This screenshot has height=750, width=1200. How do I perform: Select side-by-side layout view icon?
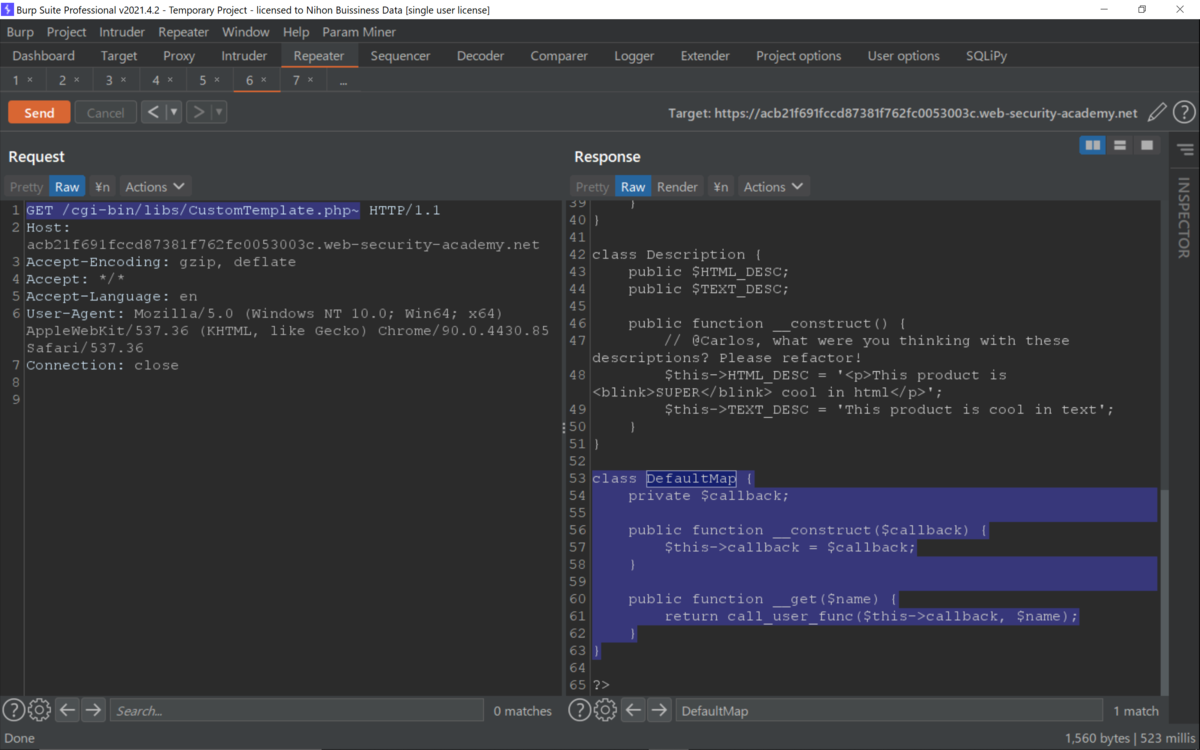pyautogui.click(x=1093, y=146)
